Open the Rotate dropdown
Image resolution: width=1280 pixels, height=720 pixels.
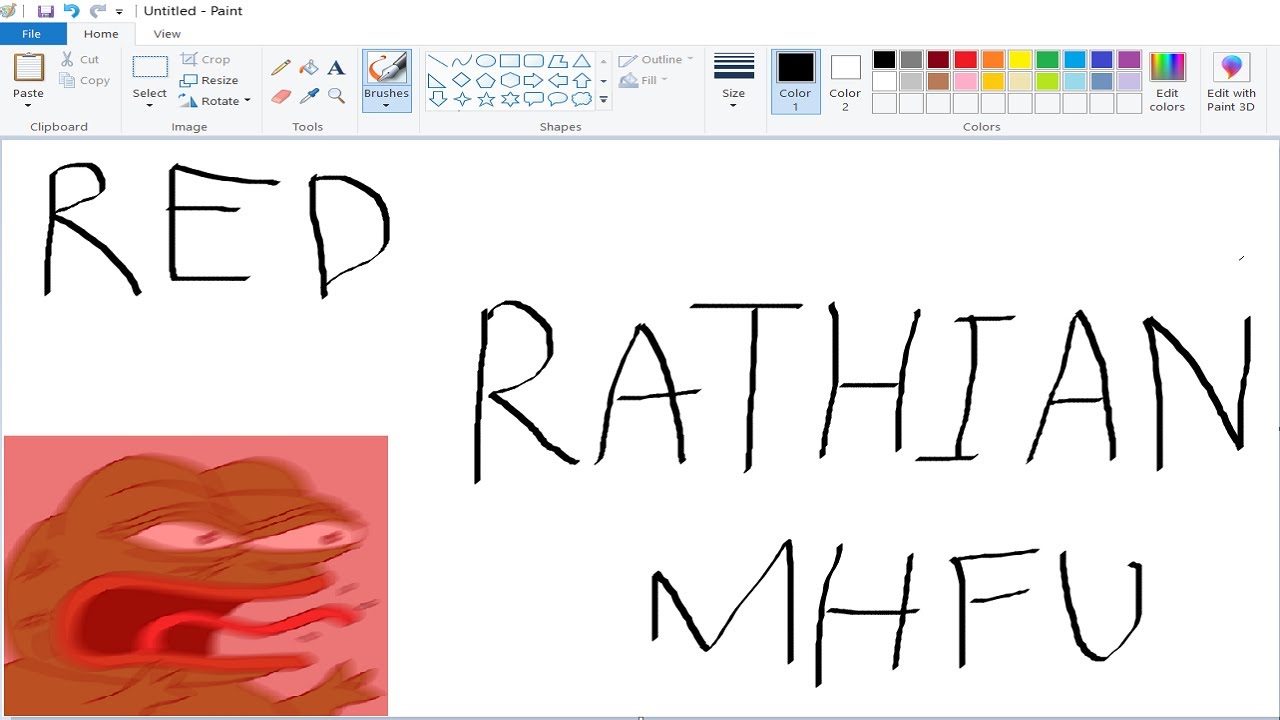click(215, 101)
